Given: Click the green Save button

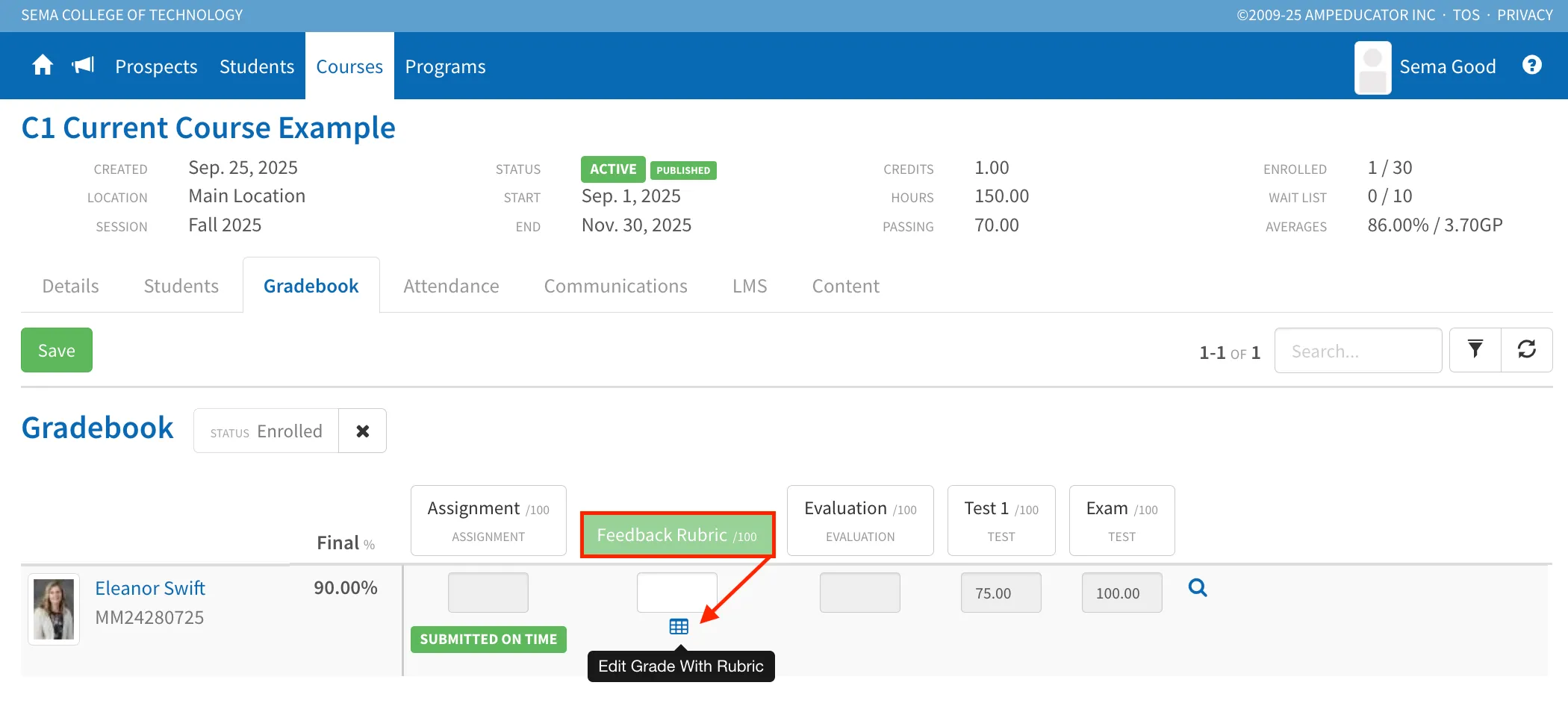Looking at the screenshot, I should (x=57, y=350).
